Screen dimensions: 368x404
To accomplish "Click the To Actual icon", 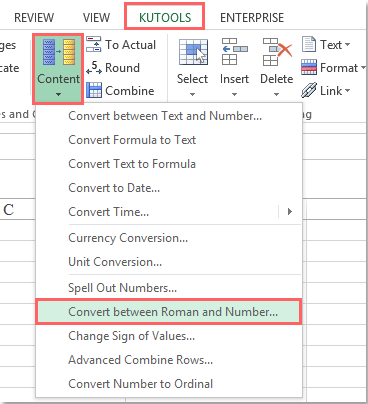I will click(x=94, y=44).
